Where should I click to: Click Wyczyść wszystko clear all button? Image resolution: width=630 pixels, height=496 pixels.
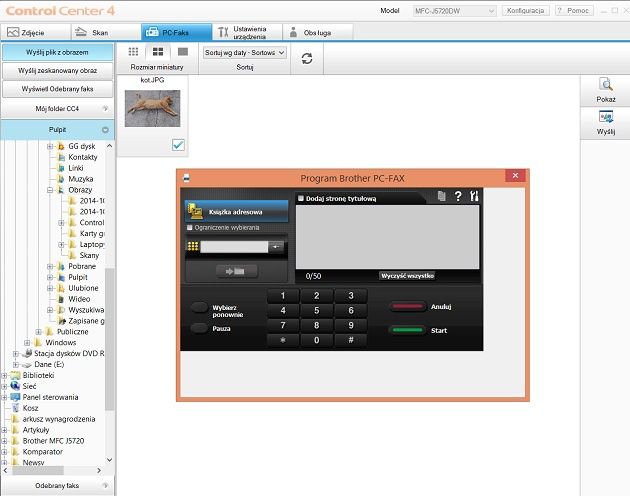click(407, 276)
